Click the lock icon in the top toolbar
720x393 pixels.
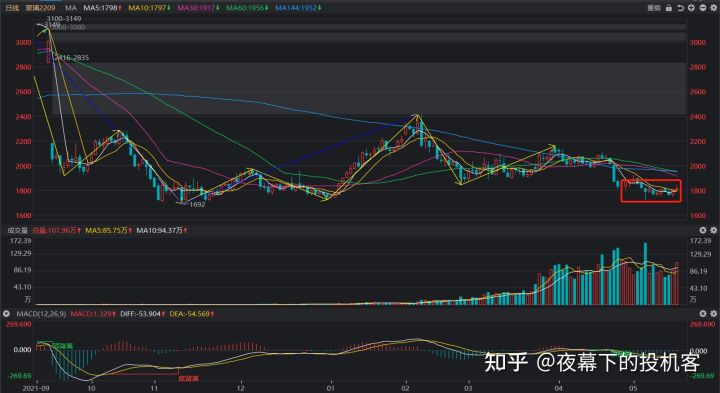coord(669,8)
